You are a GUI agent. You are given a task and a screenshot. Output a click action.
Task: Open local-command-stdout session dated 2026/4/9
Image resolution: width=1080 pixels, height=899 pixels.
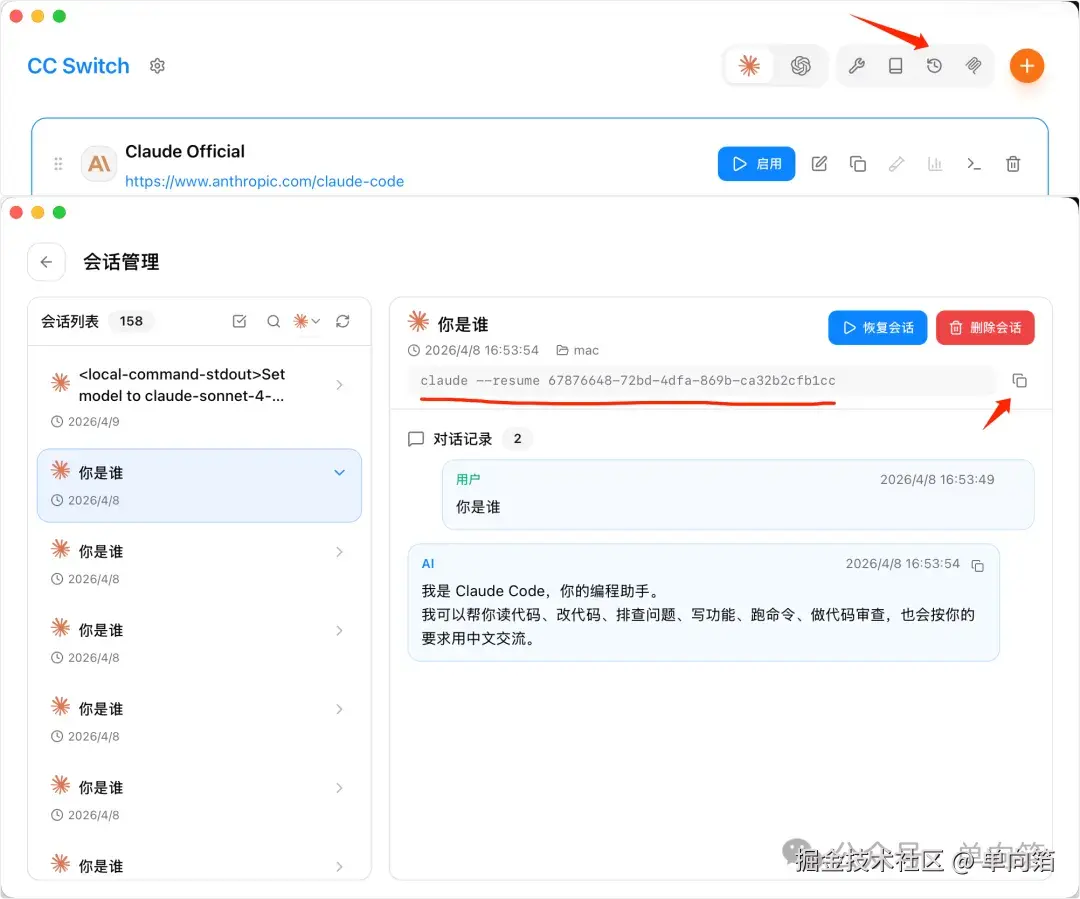pyautogui.click(x=199, y=397)
